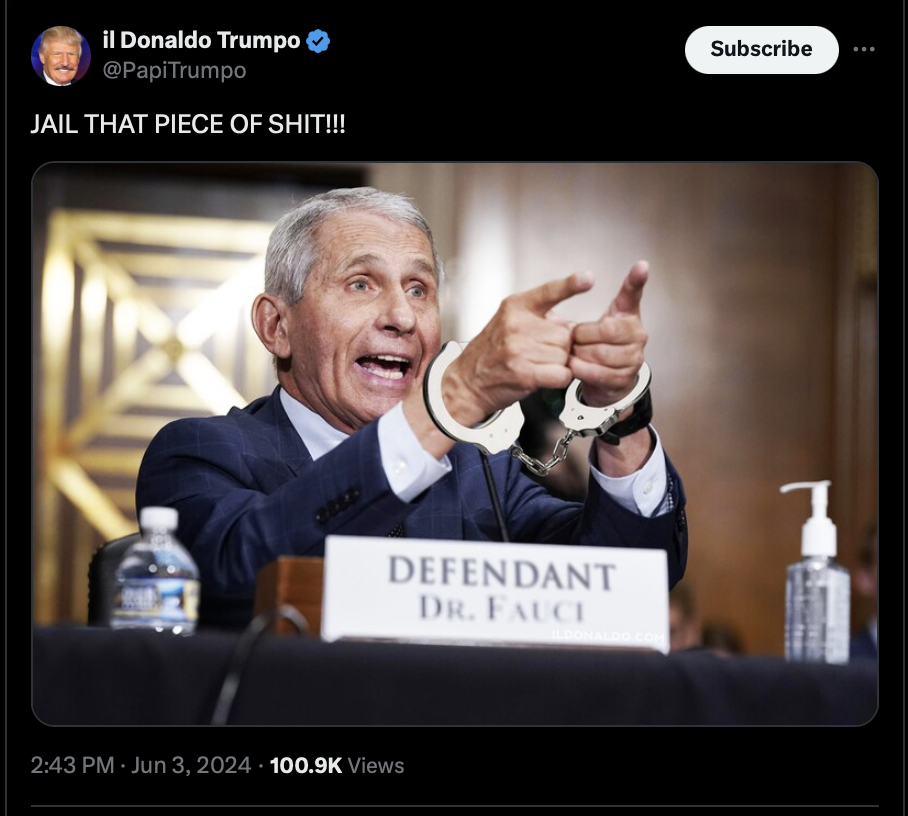Click the 2:43 PM timestamp
Screen dimensions: 908x816
(72, 765)
